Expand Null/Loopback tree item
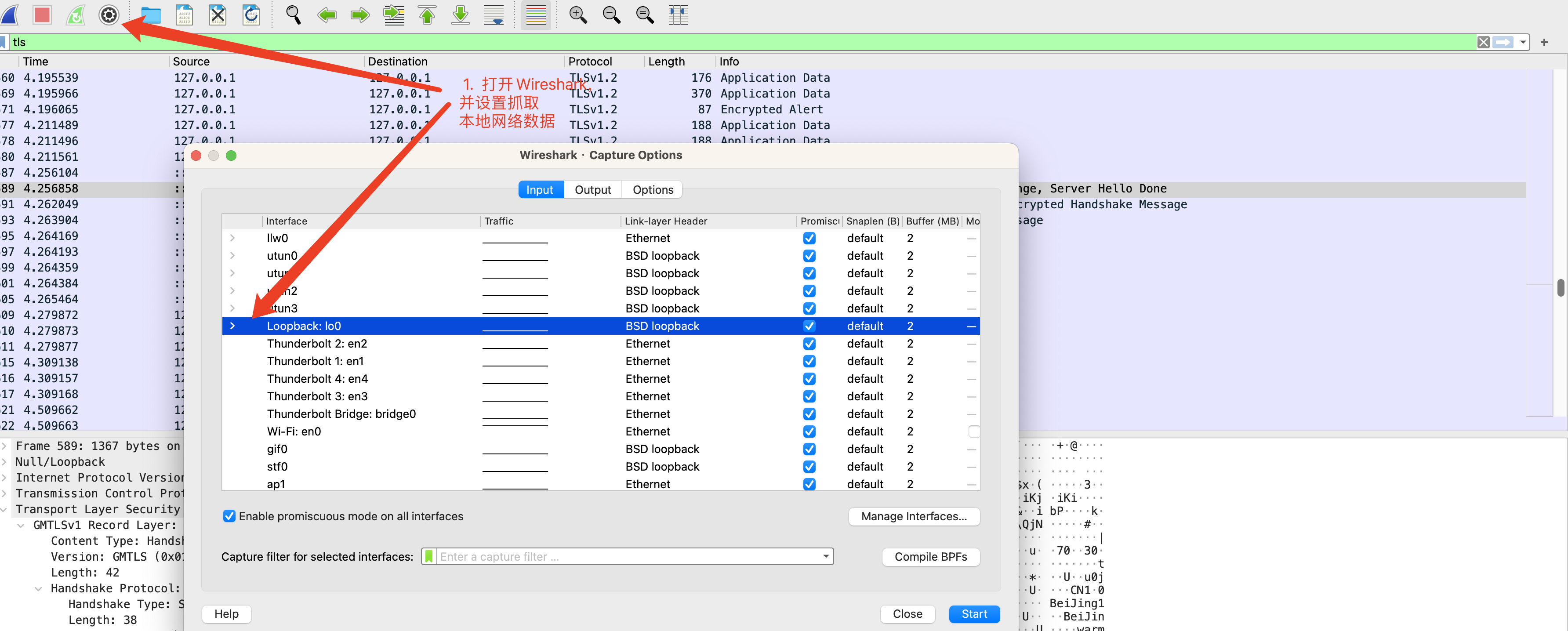1568x631 pixels. pos(5,462)
